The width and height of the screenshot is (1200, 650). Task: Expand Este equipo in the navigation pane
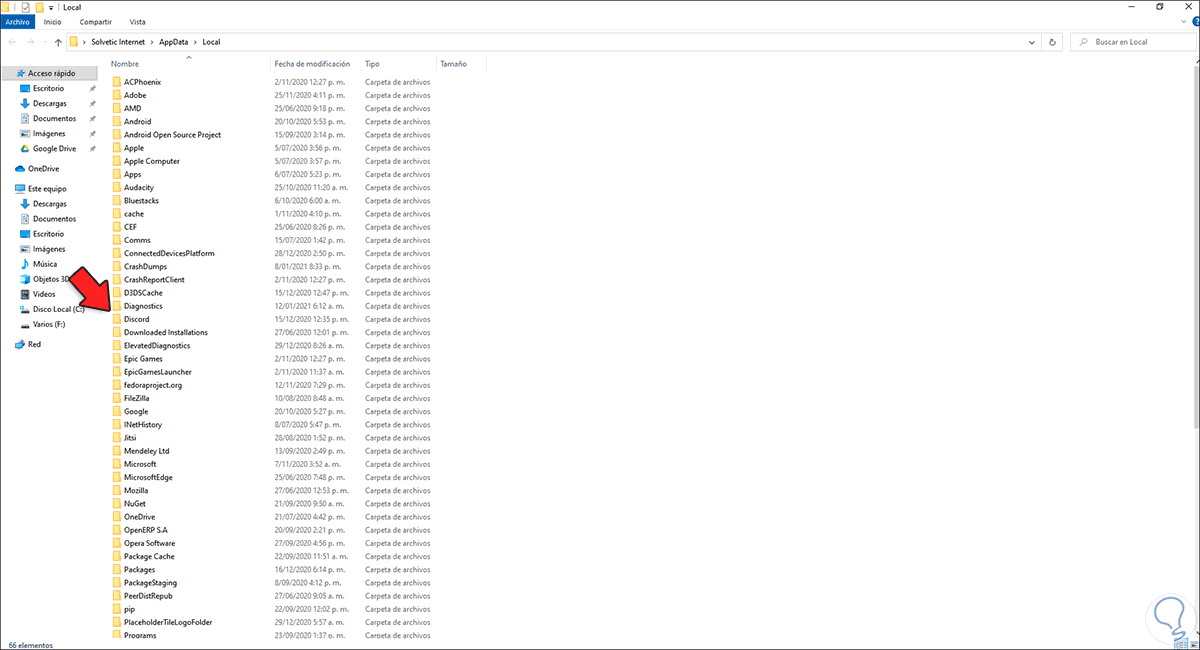[8, 188]
